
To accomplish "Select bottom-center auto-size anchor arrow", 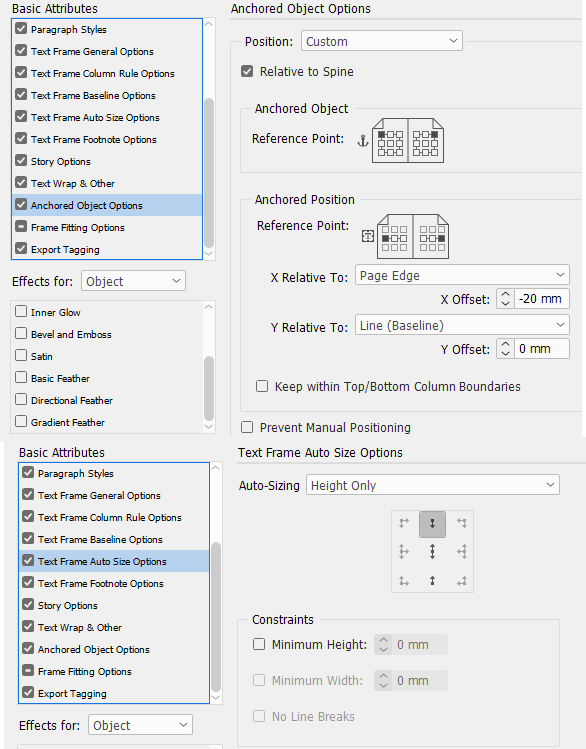I will [432, 580].
